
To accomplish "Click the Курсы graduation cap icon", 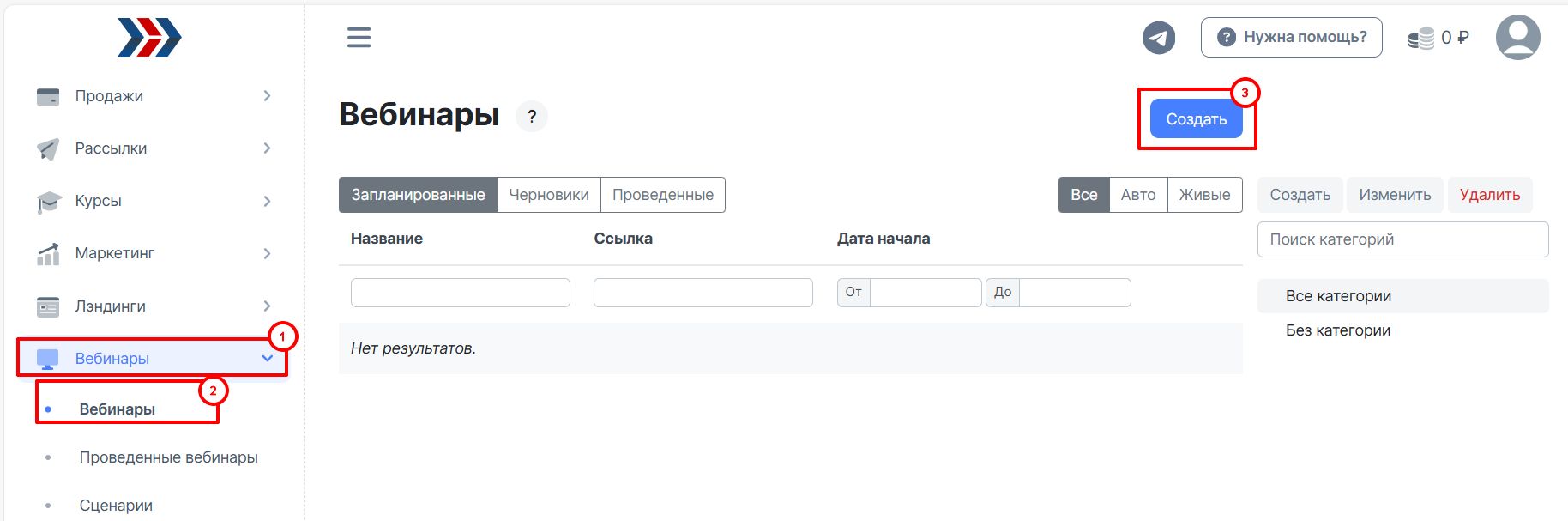I will point(49,202).
